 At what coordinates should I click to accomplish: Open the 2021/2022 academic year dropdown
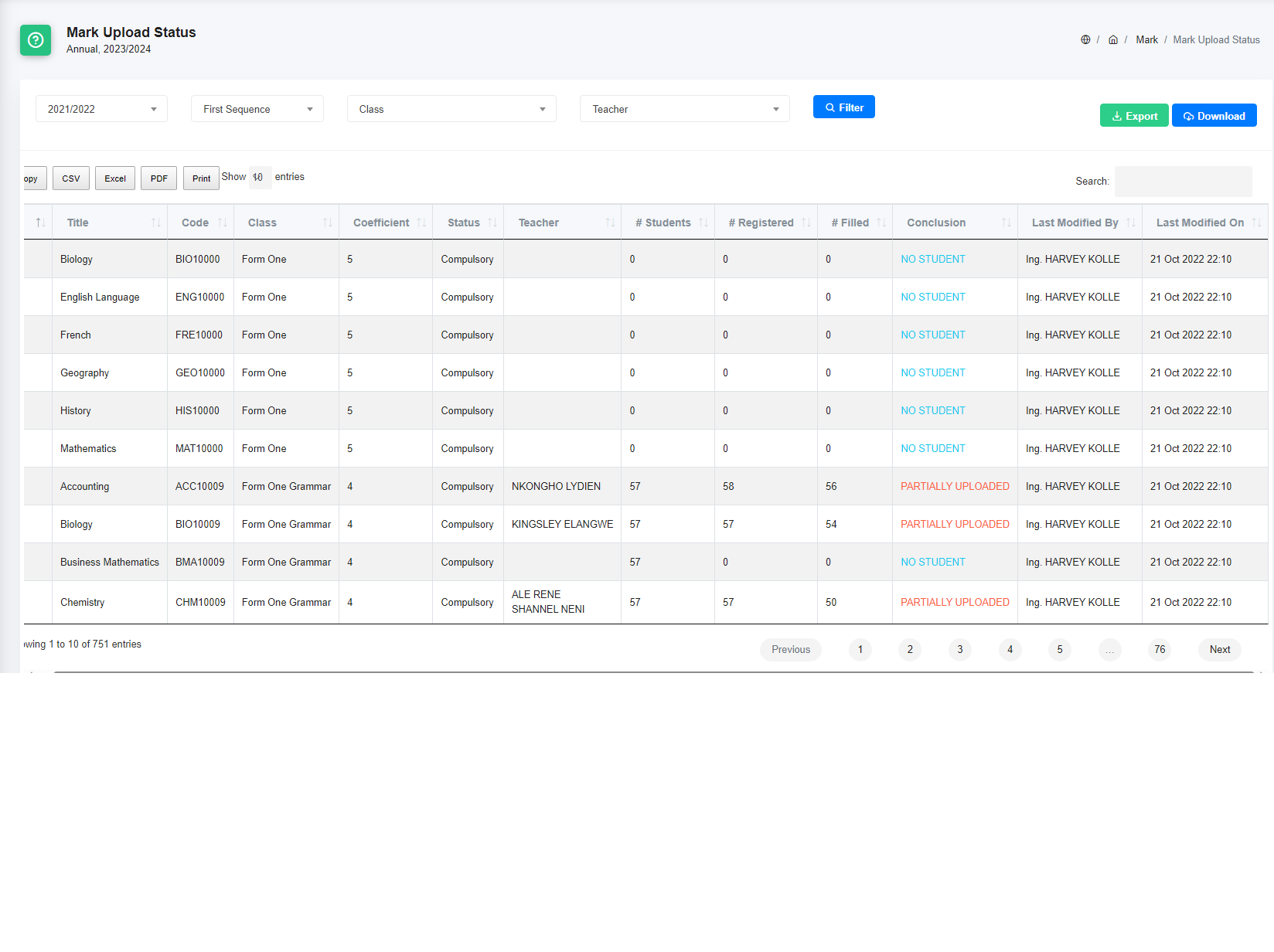click(101, 109)
